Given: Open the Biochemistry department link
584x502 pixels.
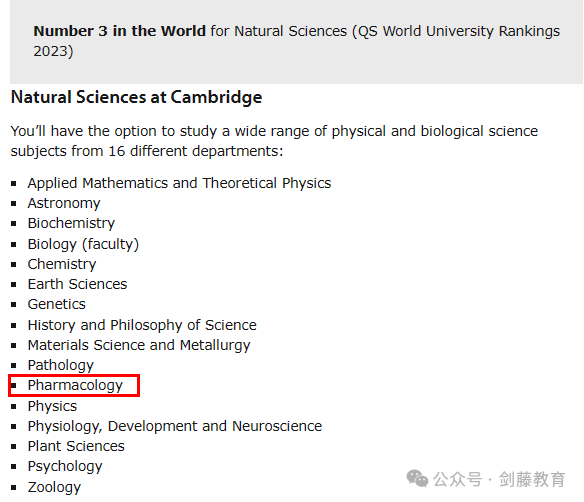Looking at the screenshot, I should pyautogui.click(x=71, y=223).
